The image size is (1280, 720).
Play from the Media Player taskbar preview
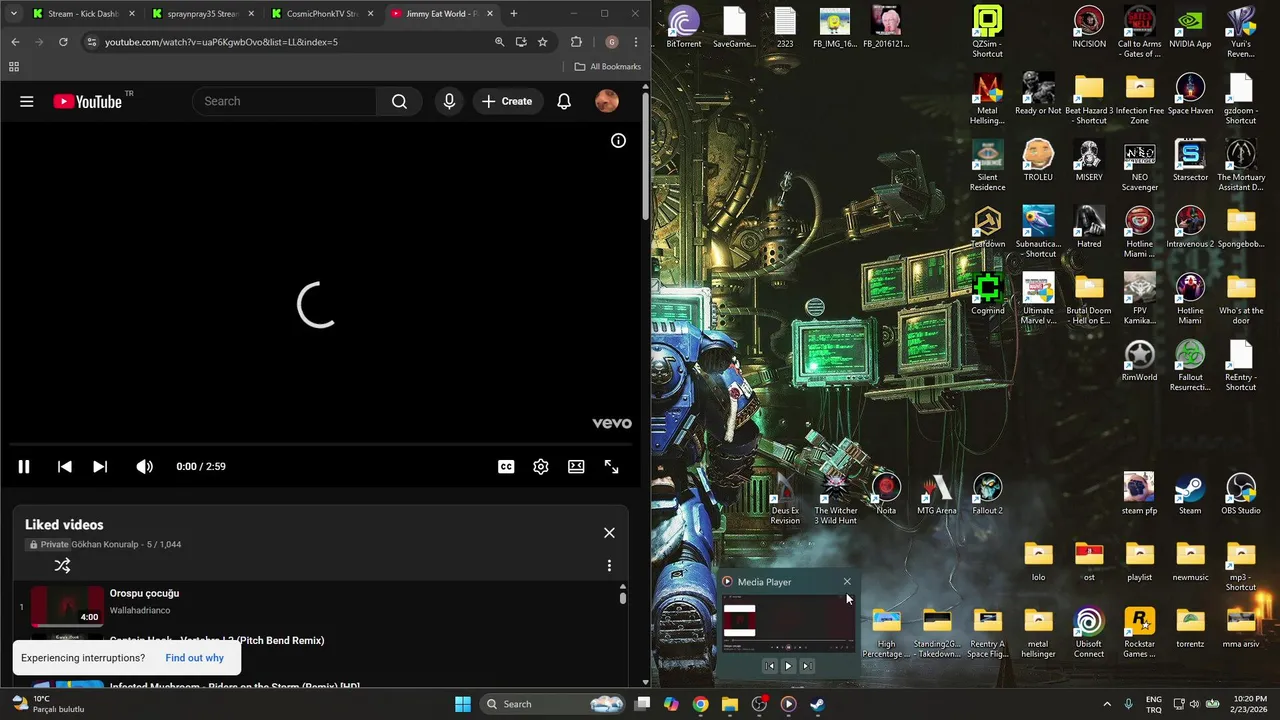coord(788,665)
